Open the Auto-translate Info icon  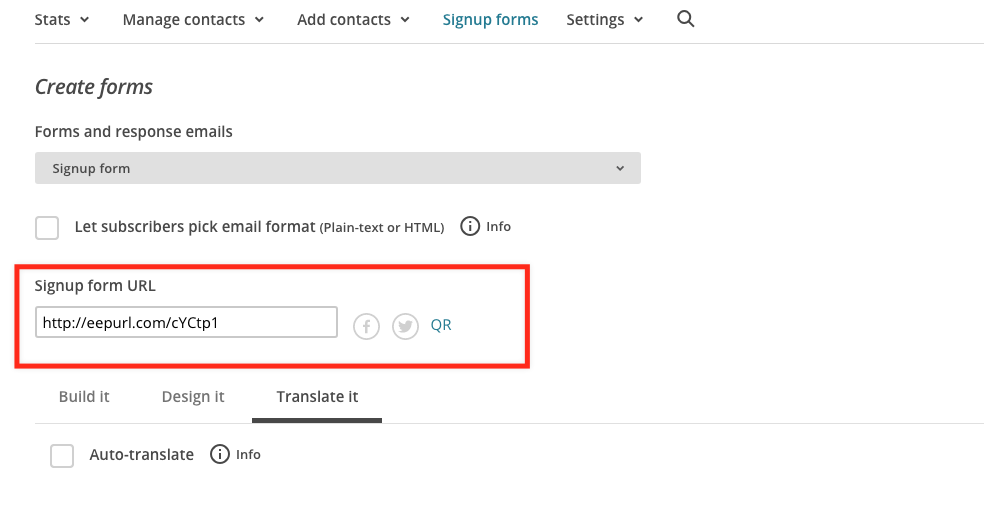220,454
